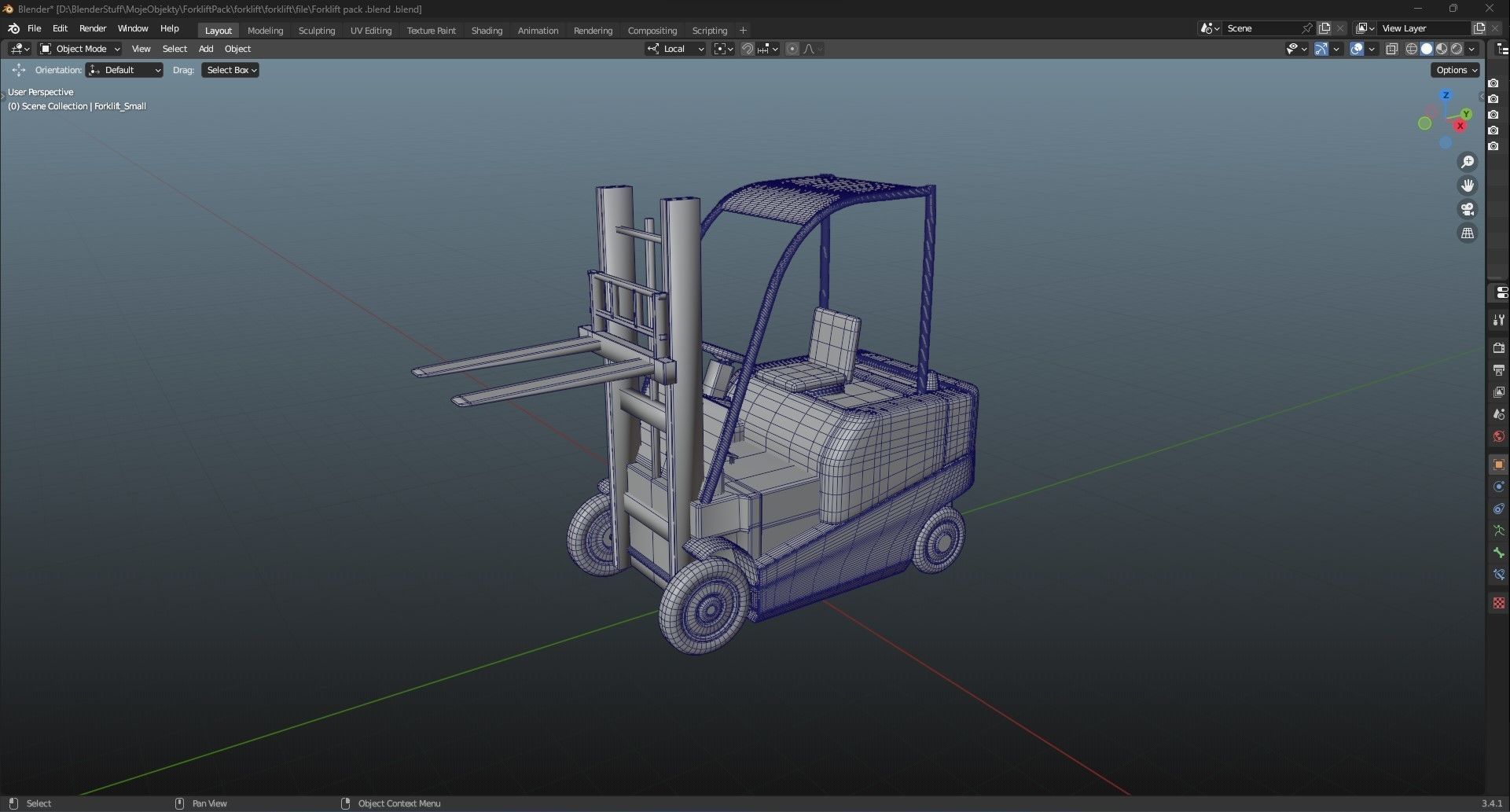1510x812 pixels.
Task: Open the Output properties tab (printer icon)
Action: pyautogui.click(x=1499, y=370)
